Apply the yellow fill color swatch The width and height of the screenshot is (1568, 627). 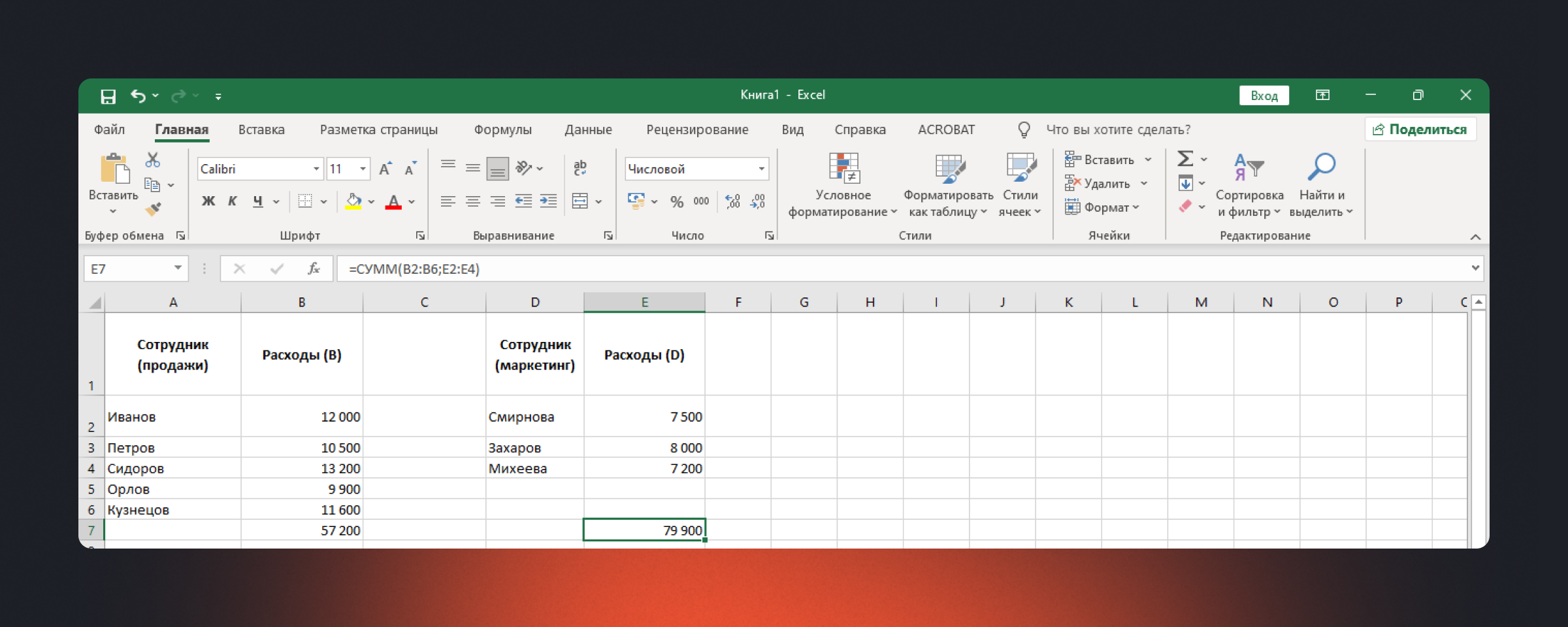[353, 201]
